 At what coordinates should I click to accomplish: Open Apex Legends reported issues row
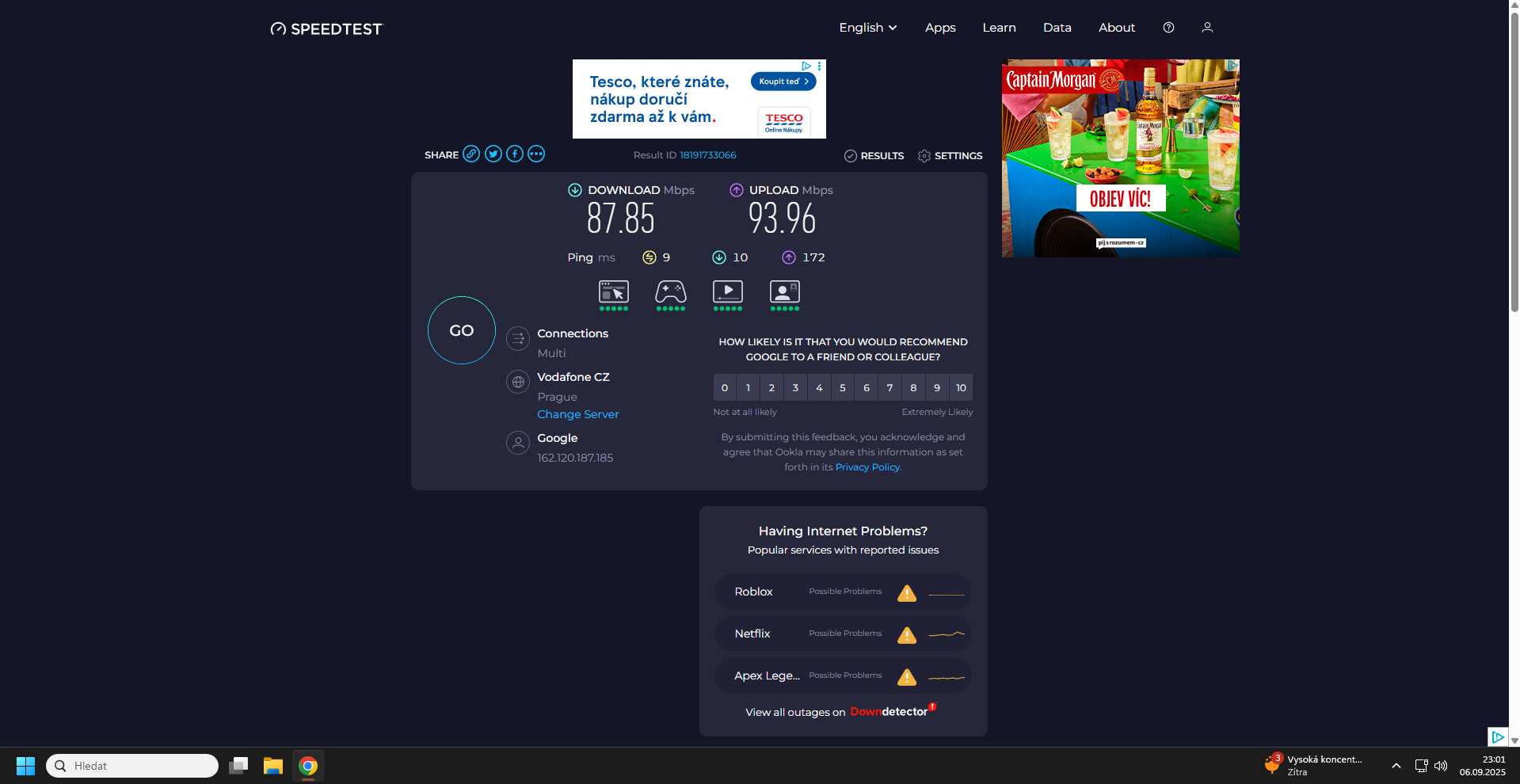843,676
